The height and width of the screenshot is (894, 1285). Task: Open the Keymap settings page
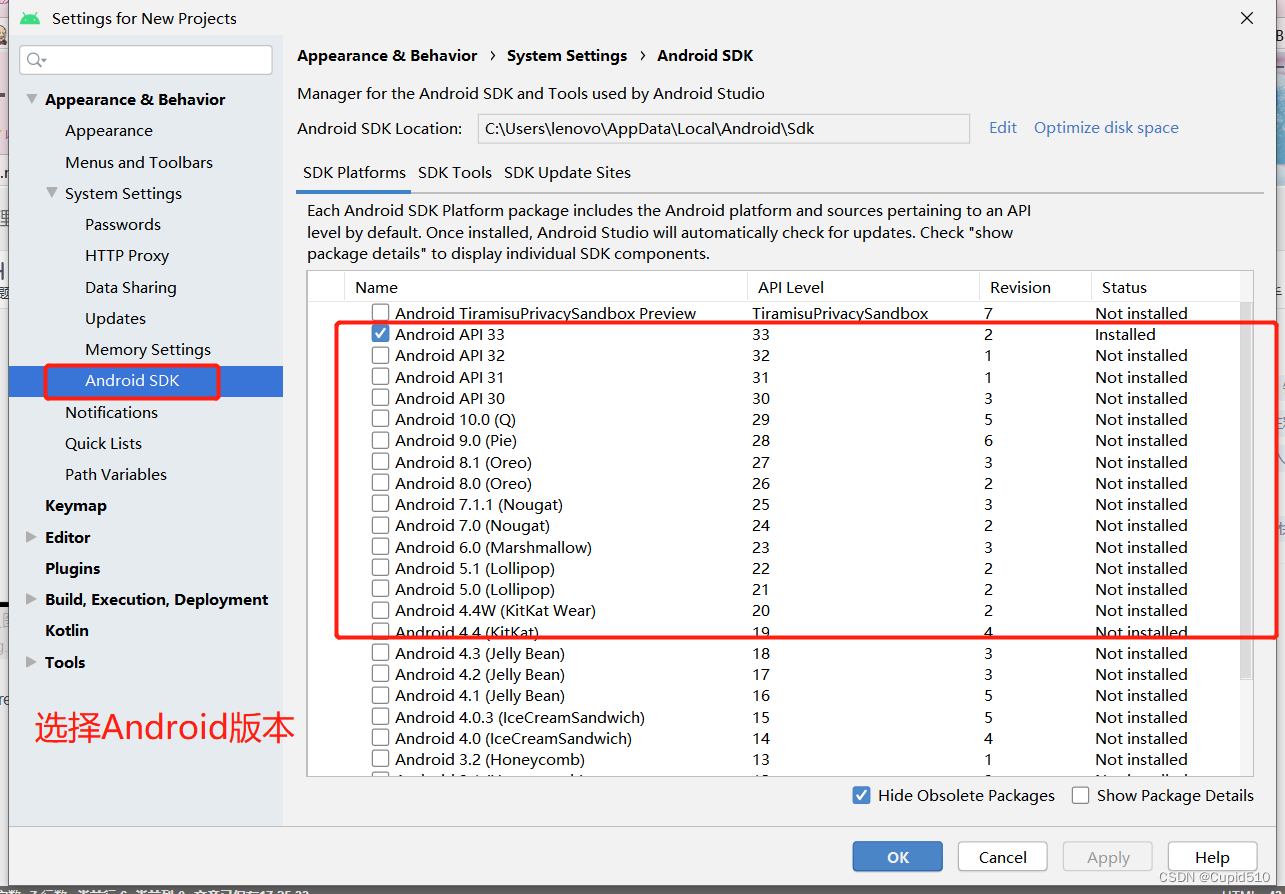tap(76, 505)
